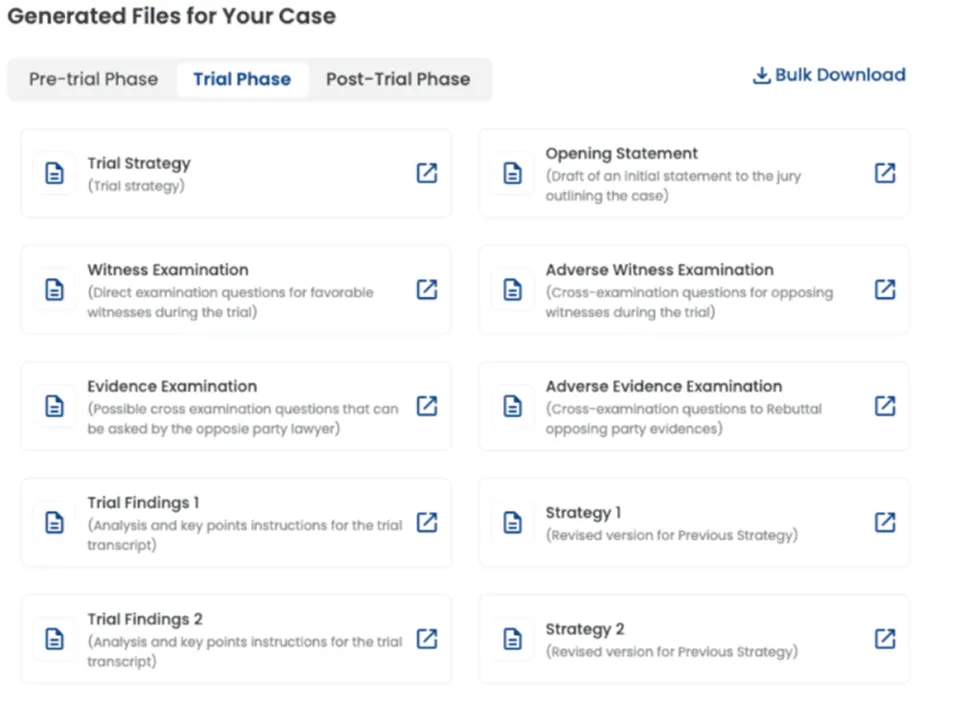This screenshot has width=974, height=728.
Task: Click the '(Trial strategy)' description text
Action: 136,186
